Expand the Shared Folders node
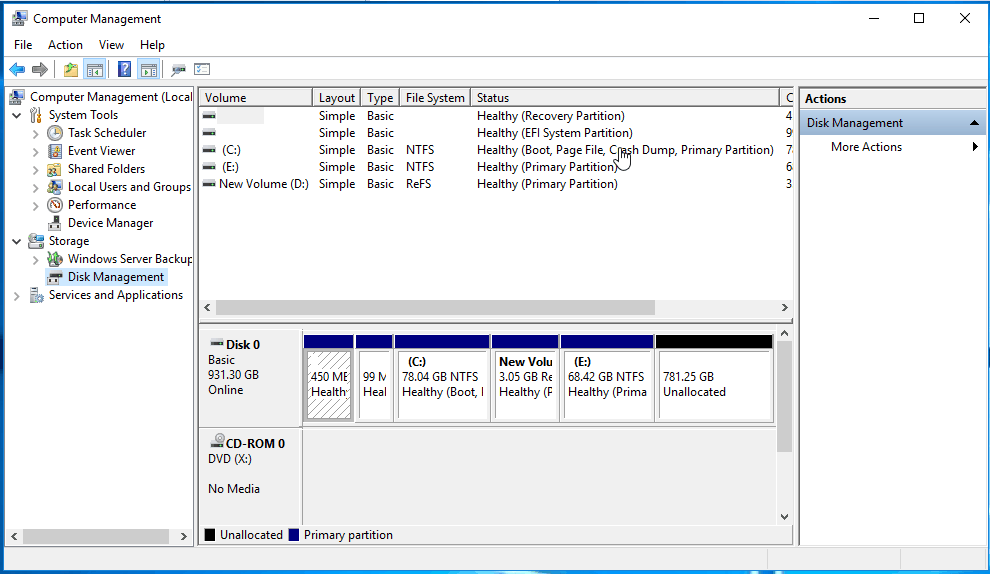Image resolution: width=990 pixels, height=574 pixels. click(35, 169)
